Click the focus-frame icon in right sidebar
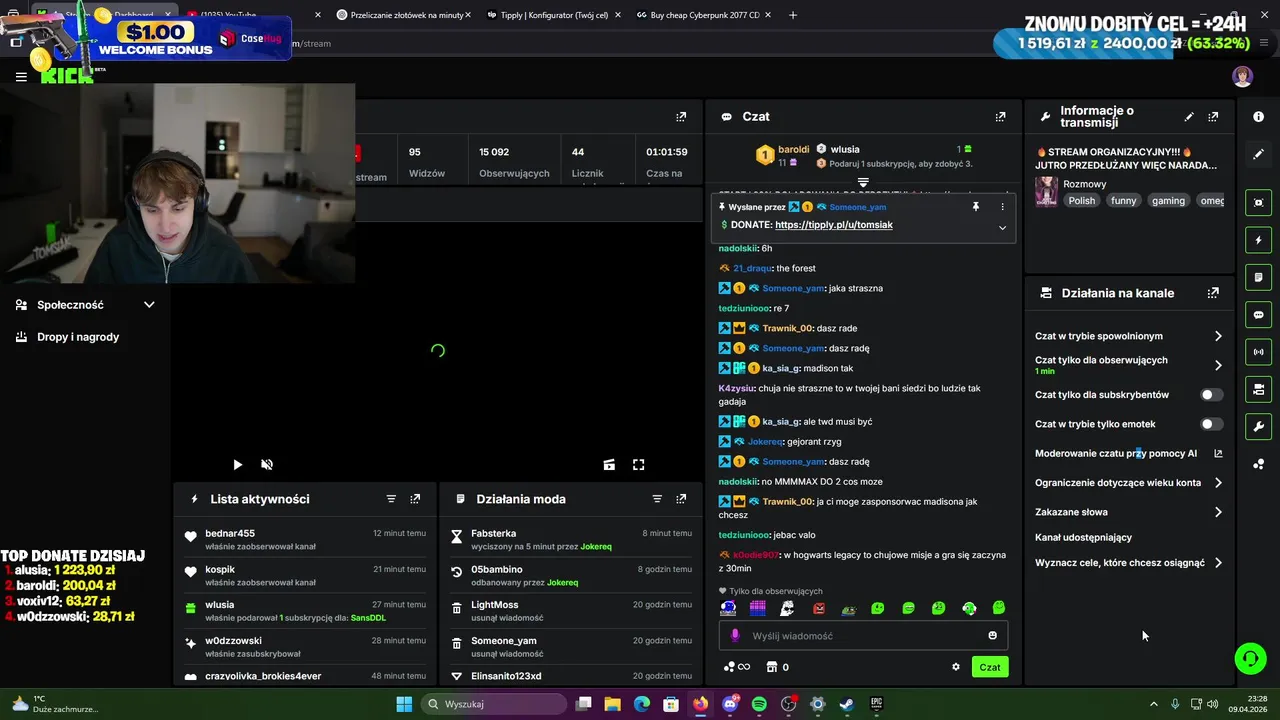Image resolution: width=1280 pixels, height=720 pixels. tap(1258, 202)
